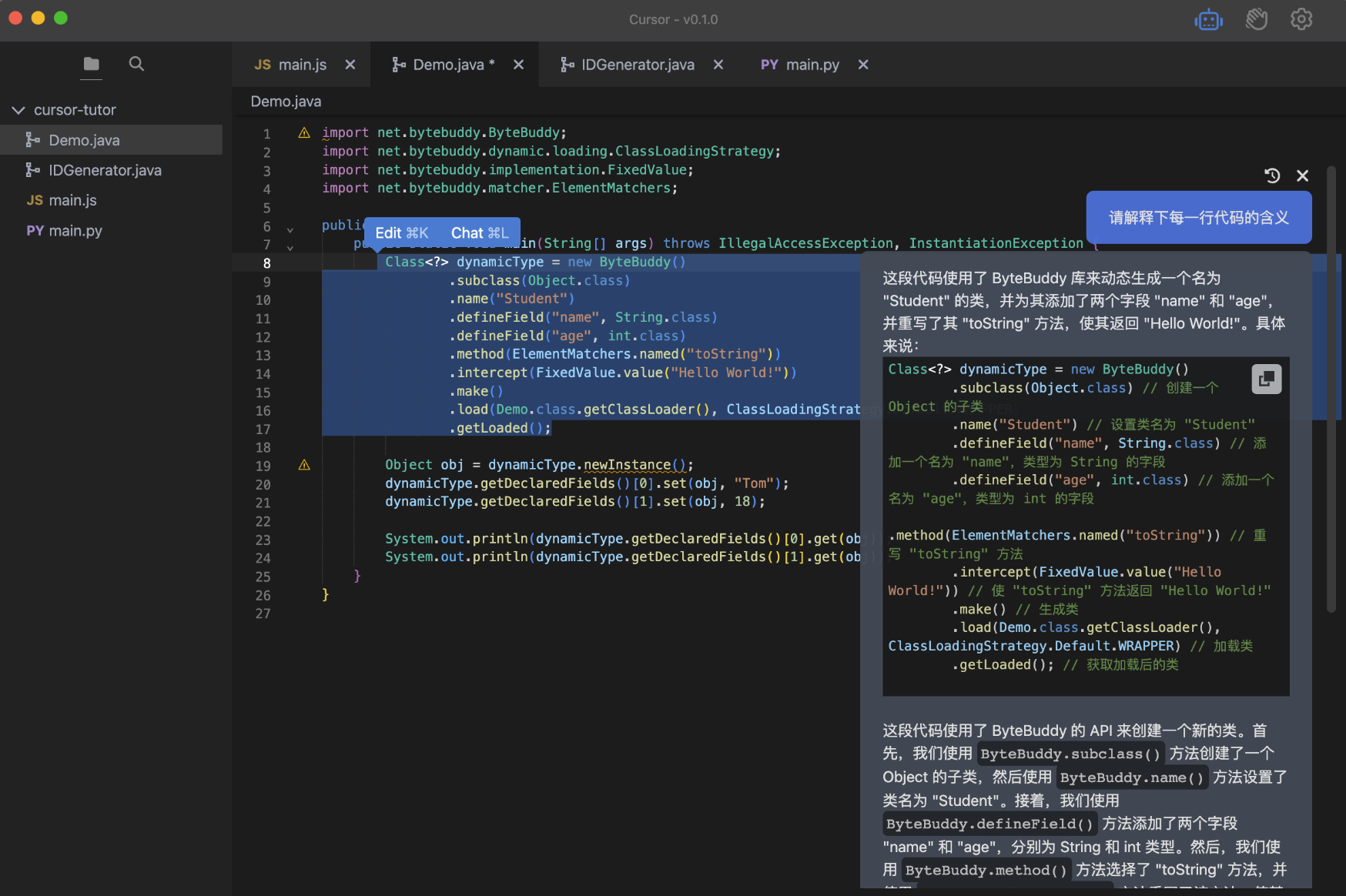Click the branch icon of the Demo.java tab
The height and width of the screenshot is (896, 1346).
coord(399,65)
